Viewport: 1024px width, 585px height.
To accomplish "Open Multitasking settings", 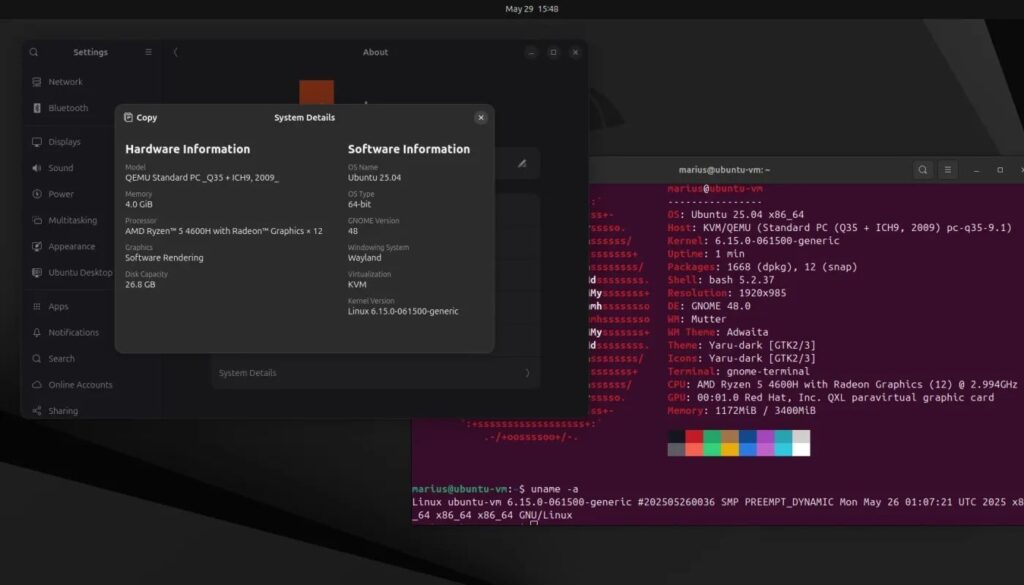I will [x=72, y=220].
